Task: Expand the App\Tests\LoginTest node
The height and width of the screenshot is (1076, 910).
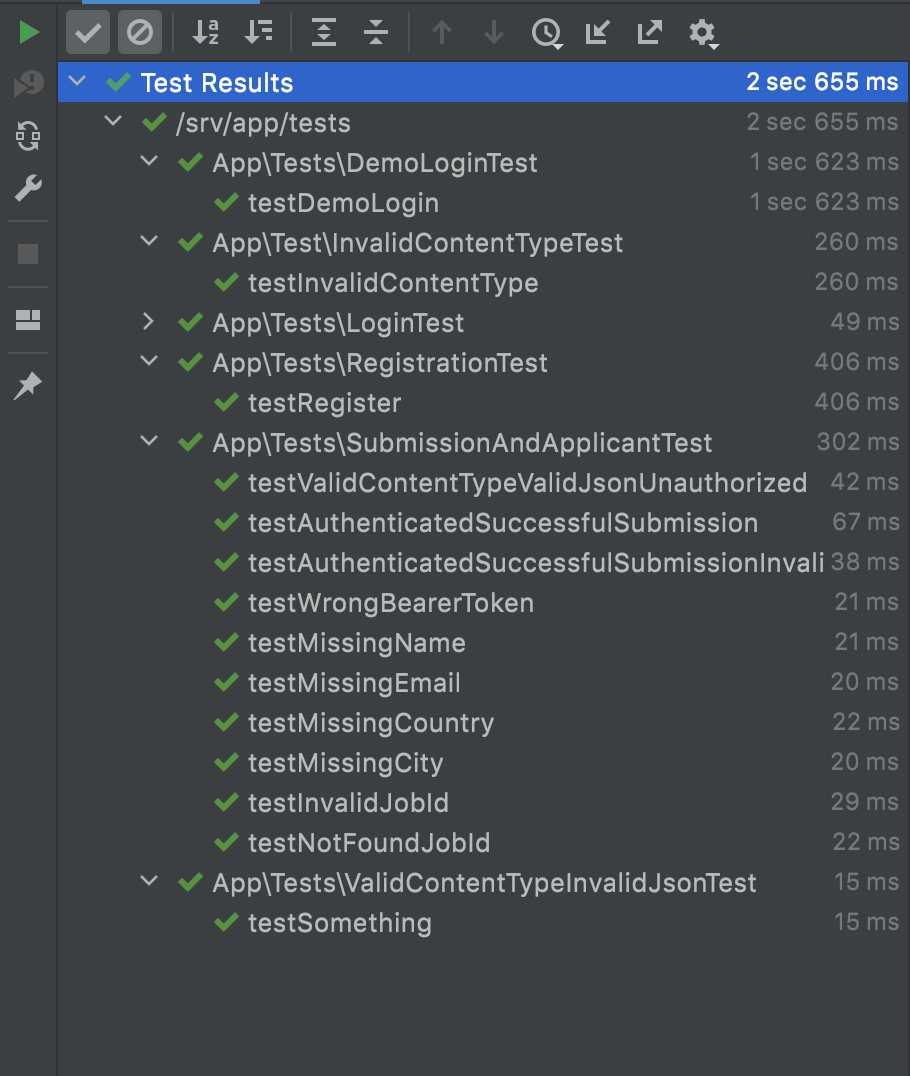Action: click(x=149, y=322)
